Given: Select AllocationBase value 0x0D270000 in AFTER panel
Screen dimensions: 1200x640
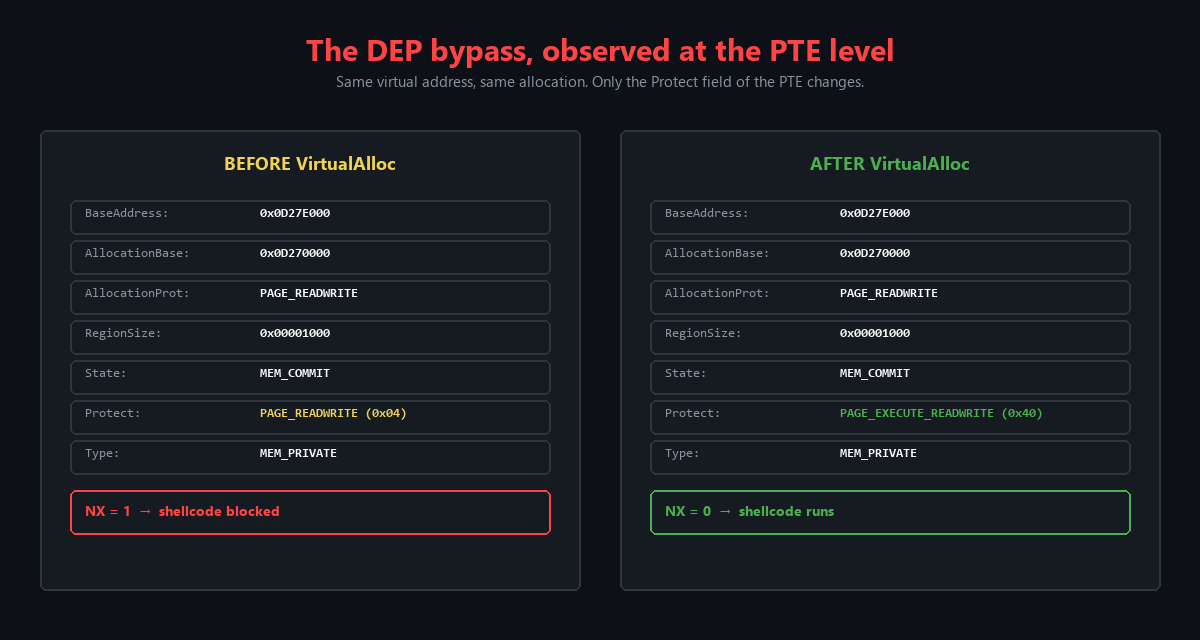Looking at the screenshot, I should pos(875,254).
